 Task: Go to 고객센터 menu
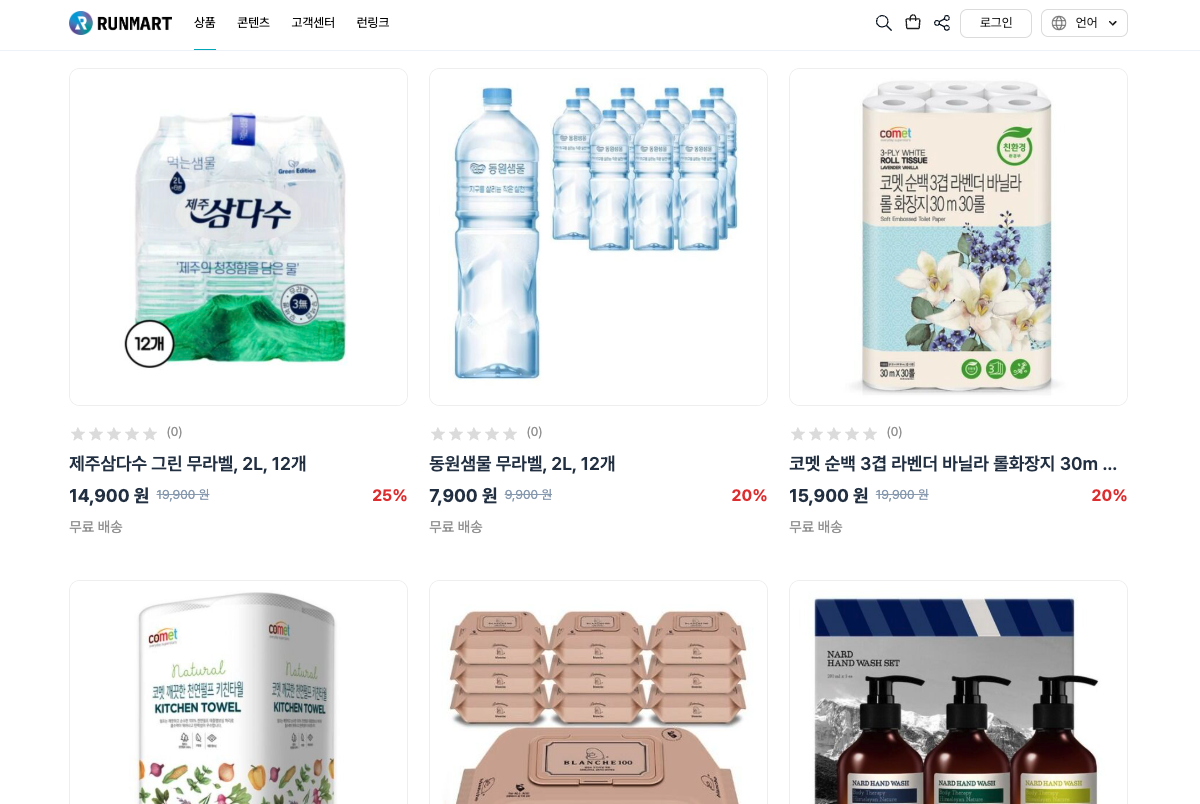click(x=313, y=23)
